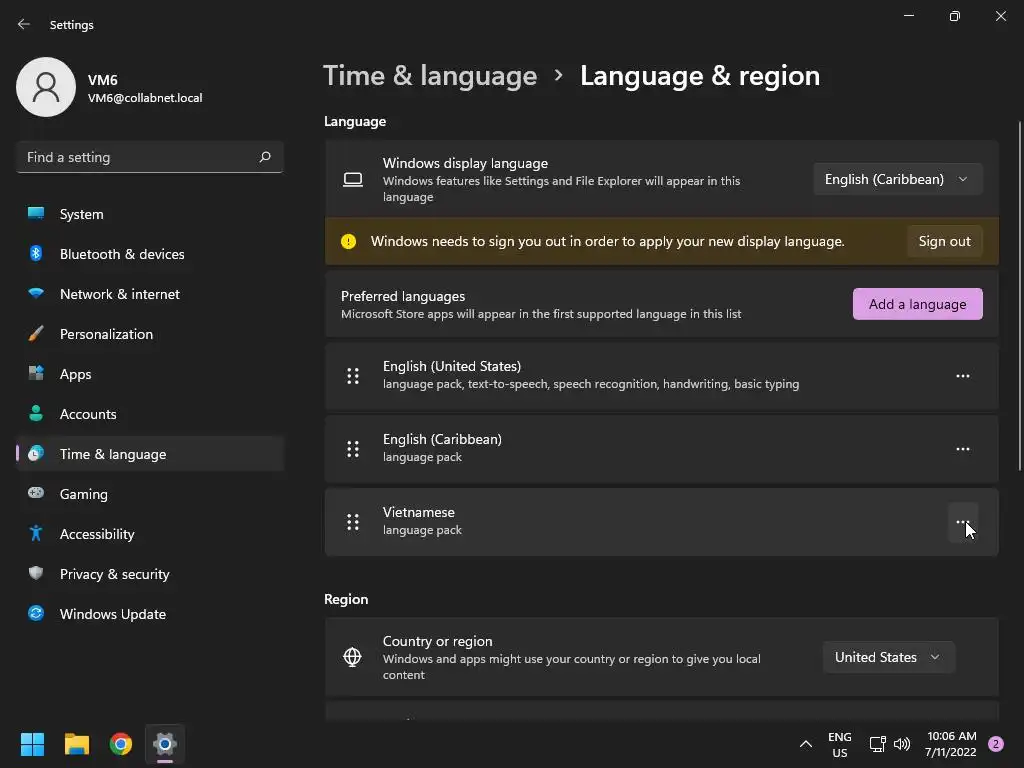Click the search magnifier icon

pos(265,157)
